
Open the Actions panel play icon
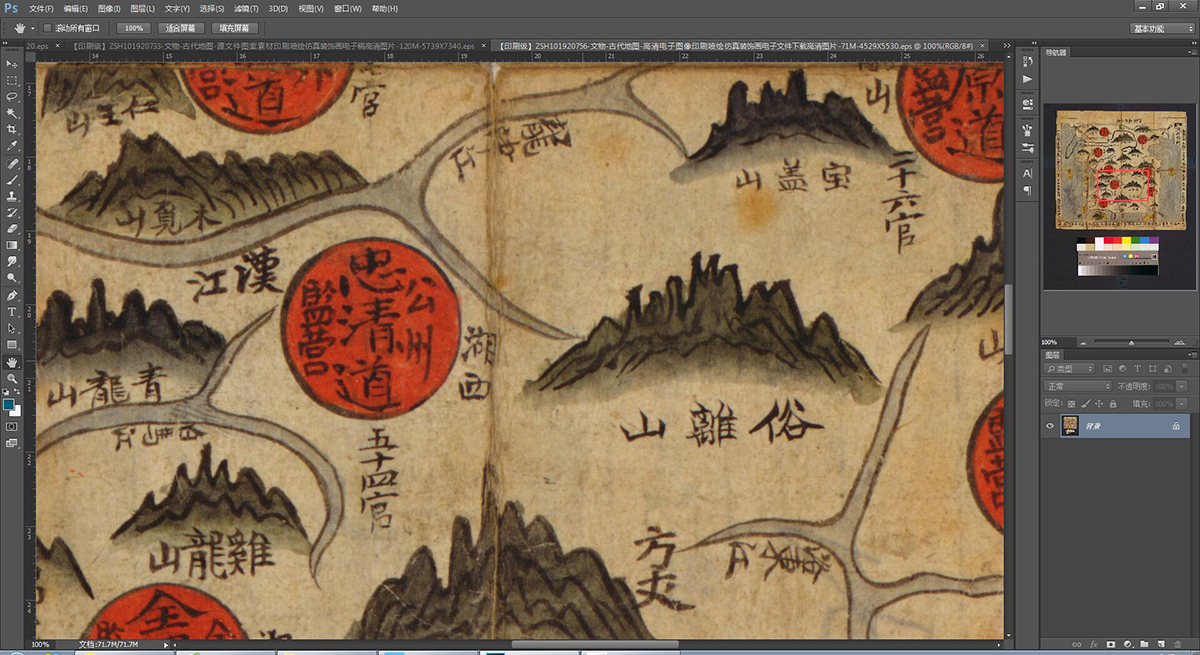point(1028,79)
